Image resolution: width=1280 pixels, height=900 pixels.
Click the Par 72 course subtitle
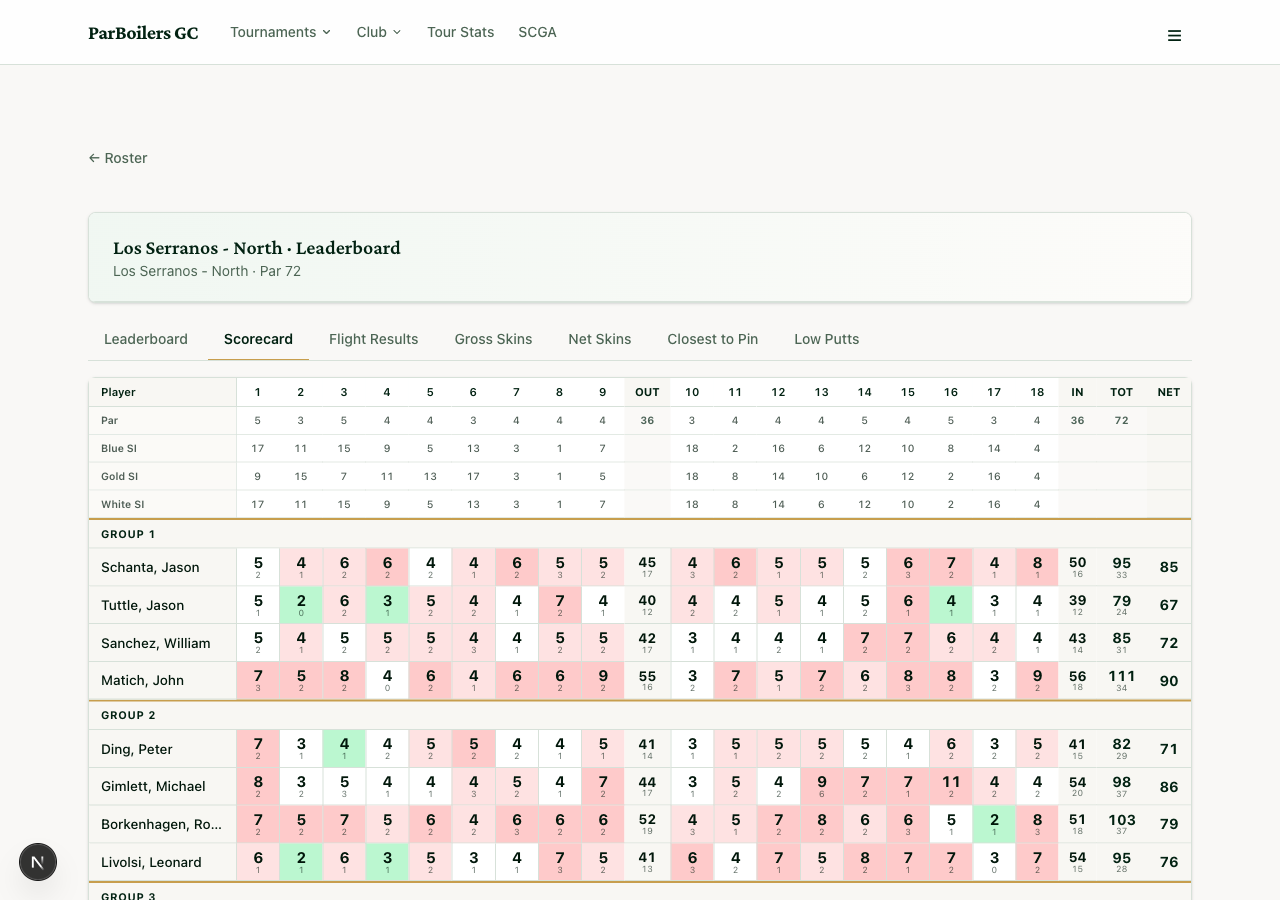[207, 271]
